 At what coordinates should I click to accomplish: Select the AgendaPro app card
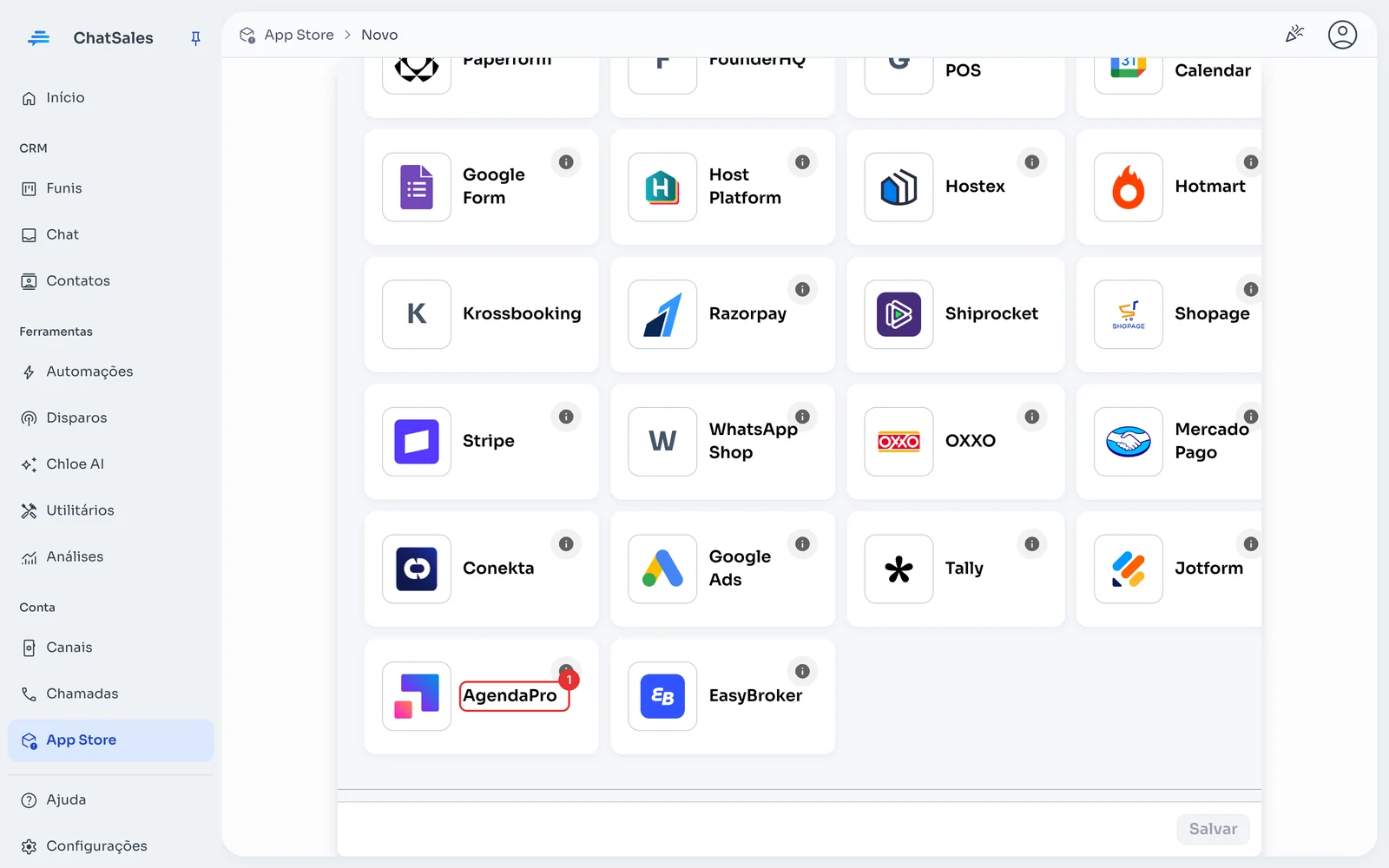tap(482, 697)
